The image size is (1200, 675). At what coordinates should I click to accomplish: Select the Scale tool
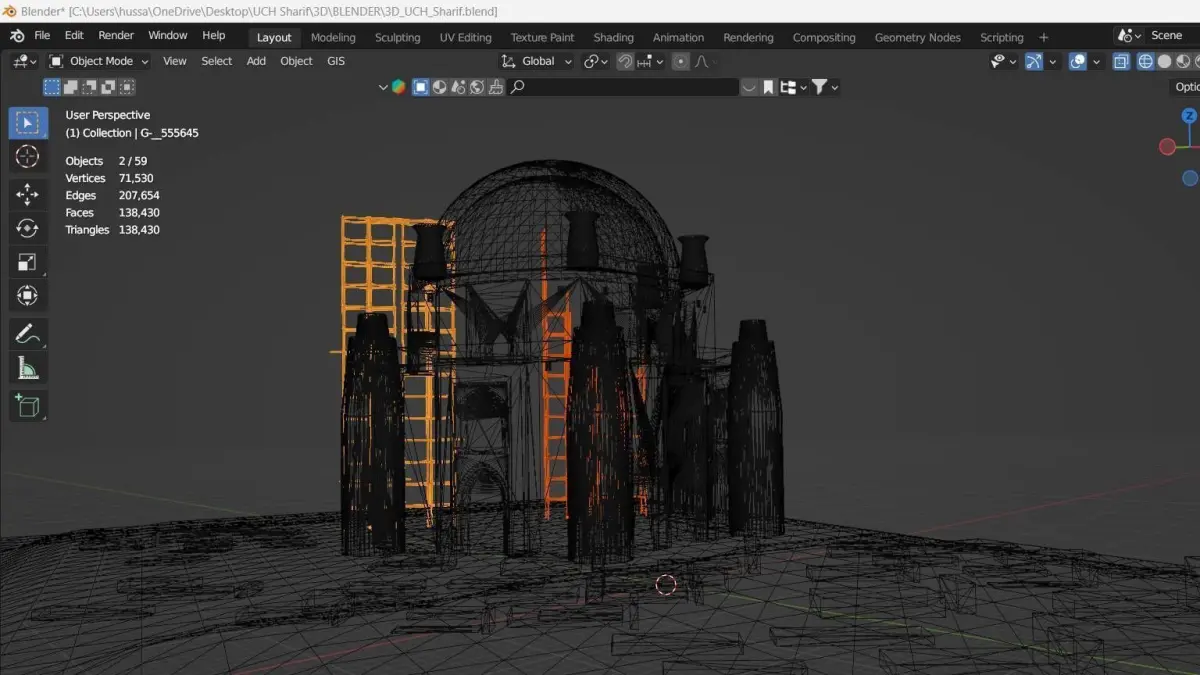[x=27, y=262]
